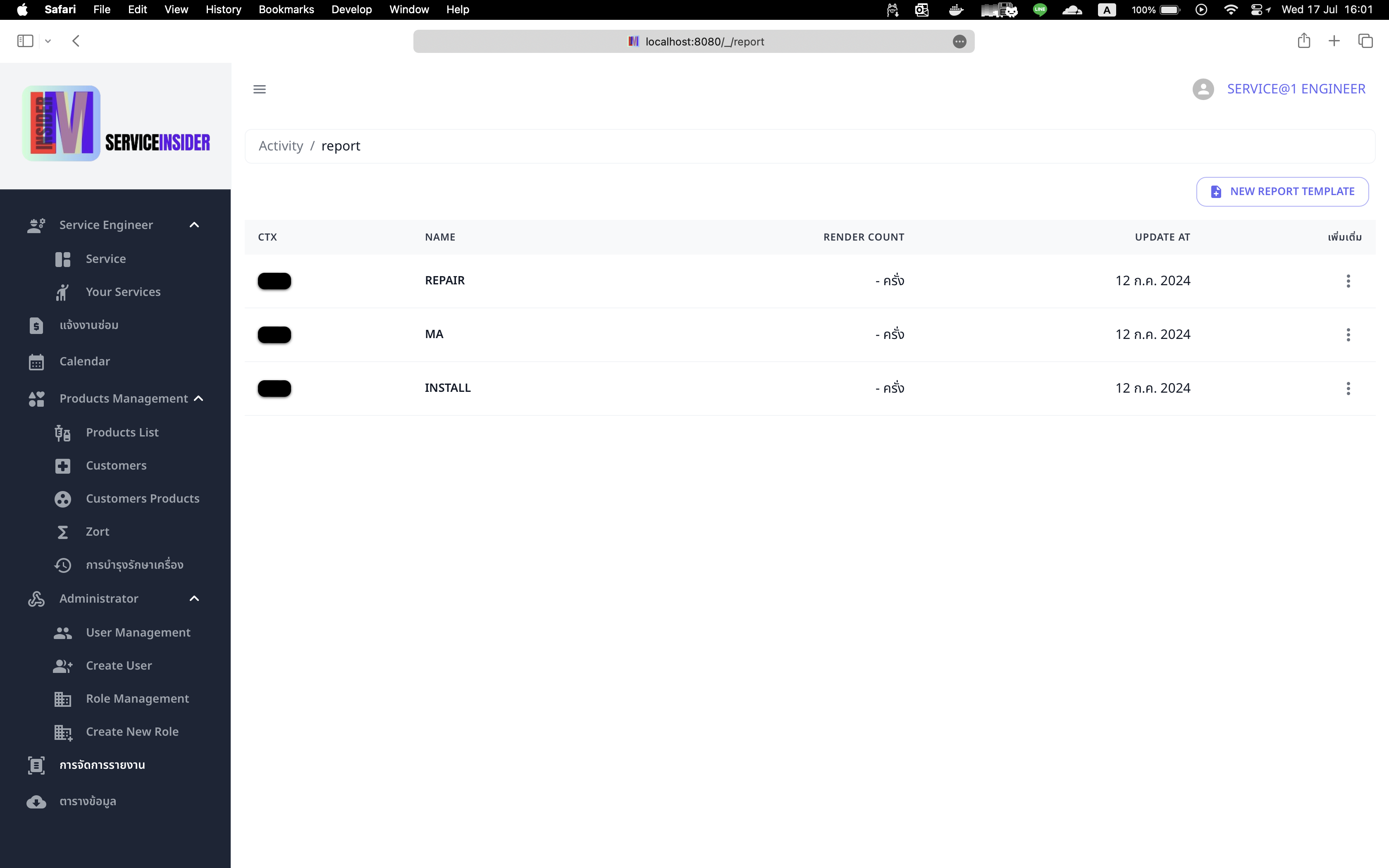Collapse the Administrator section

click(193, 598)
